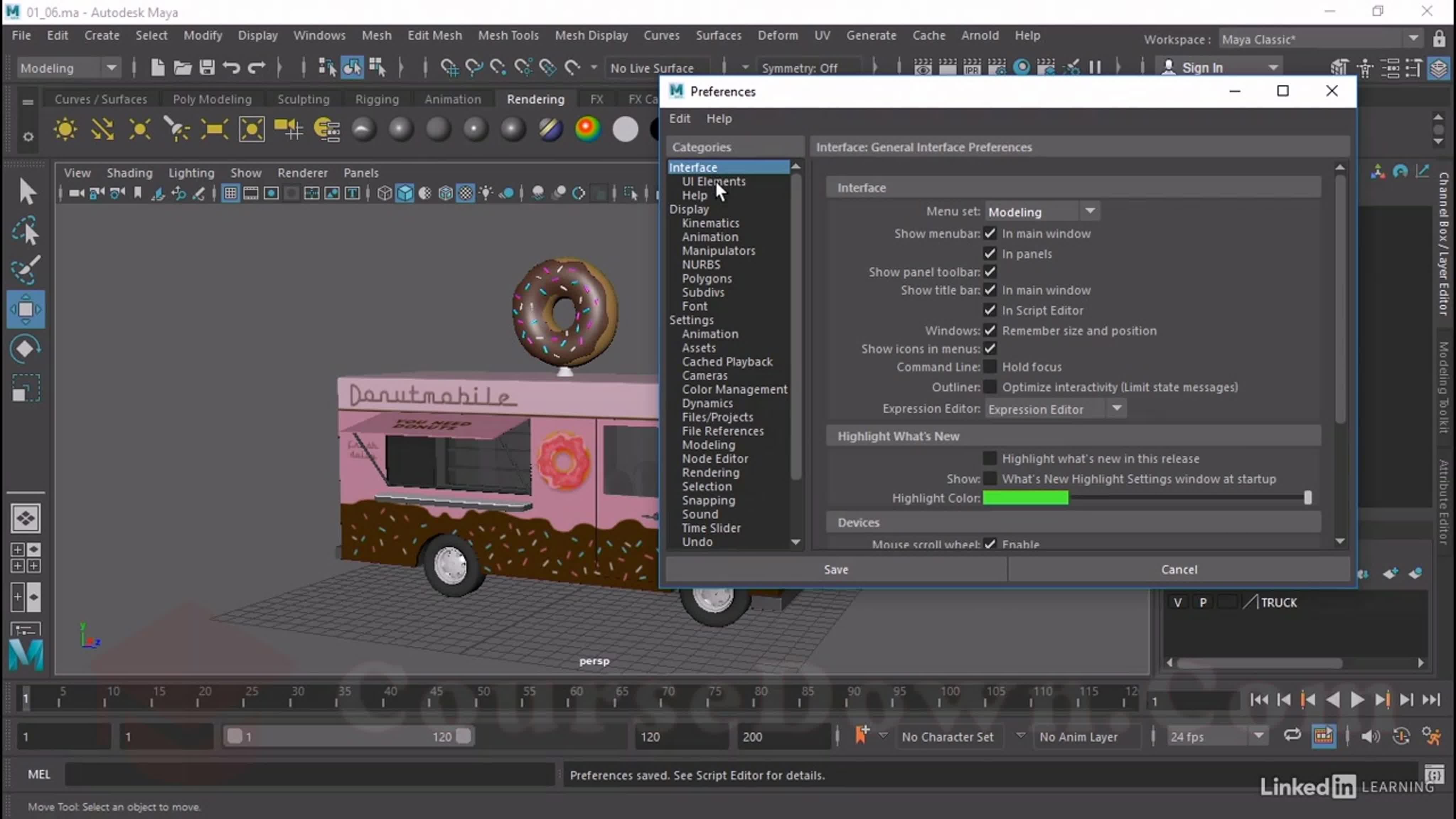
Task: Select the Scale tool
Action: point(26,388)
